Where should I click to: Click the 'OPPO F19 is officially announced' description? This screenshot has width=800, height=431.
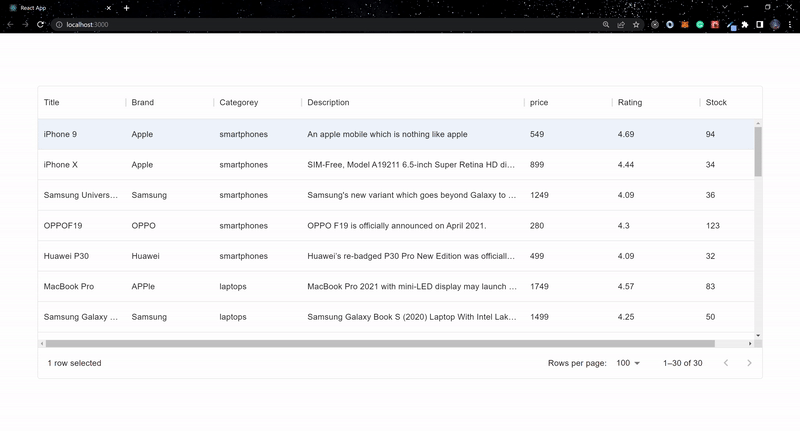tap(396, 225)
